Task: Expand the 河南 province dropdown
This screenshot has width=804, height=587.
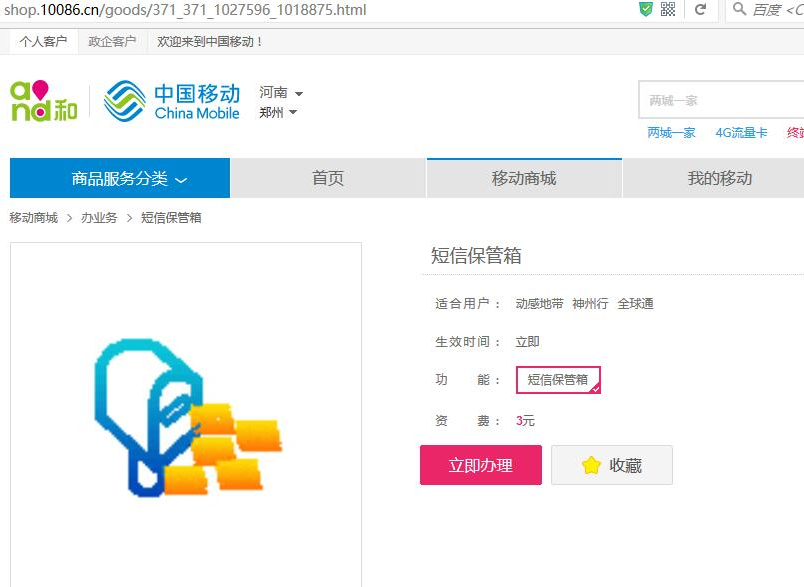Action: click(280, 93)
